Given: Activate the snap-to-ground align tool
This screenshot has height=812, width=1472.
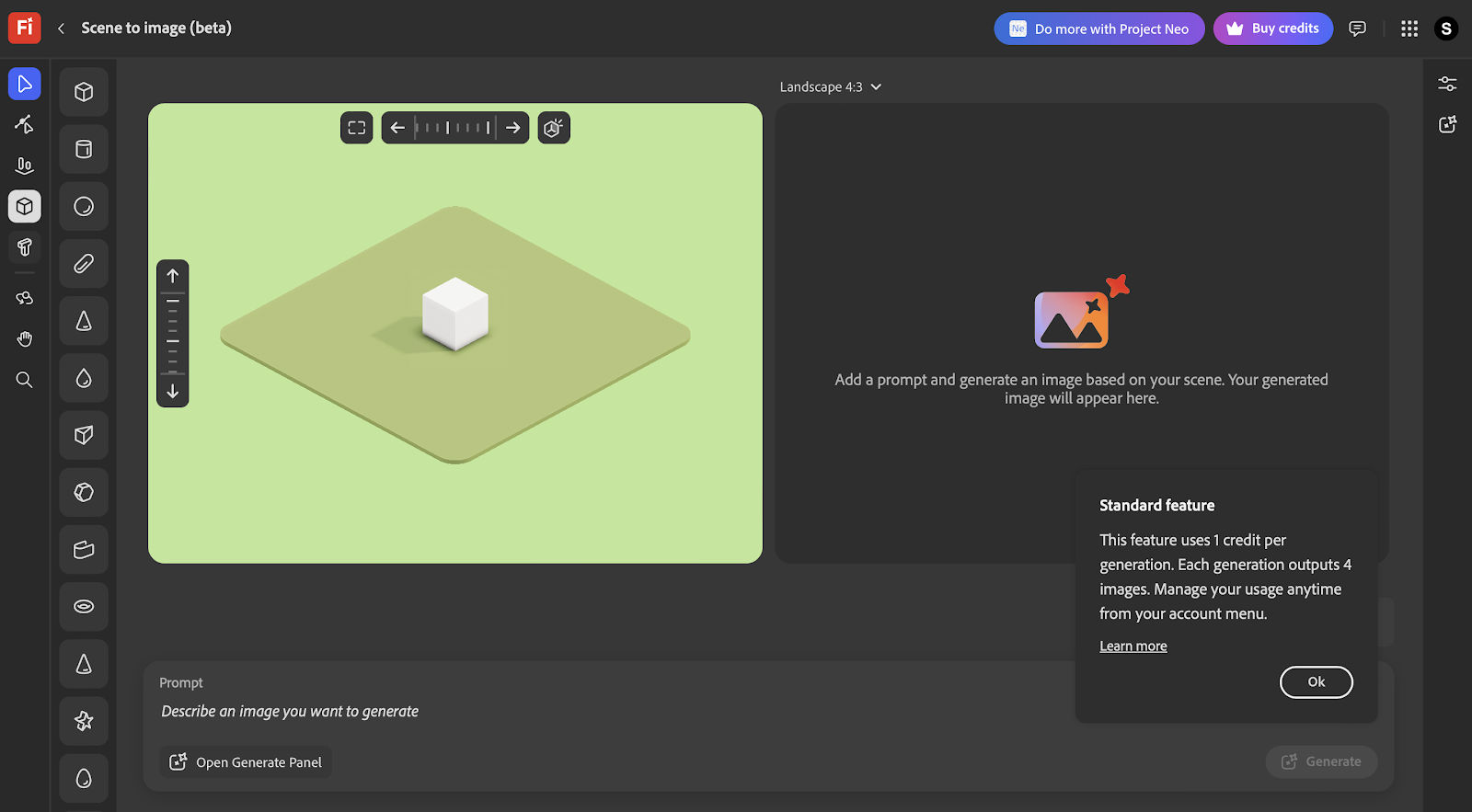Looking at the screenshot, I should pos(25,166).
